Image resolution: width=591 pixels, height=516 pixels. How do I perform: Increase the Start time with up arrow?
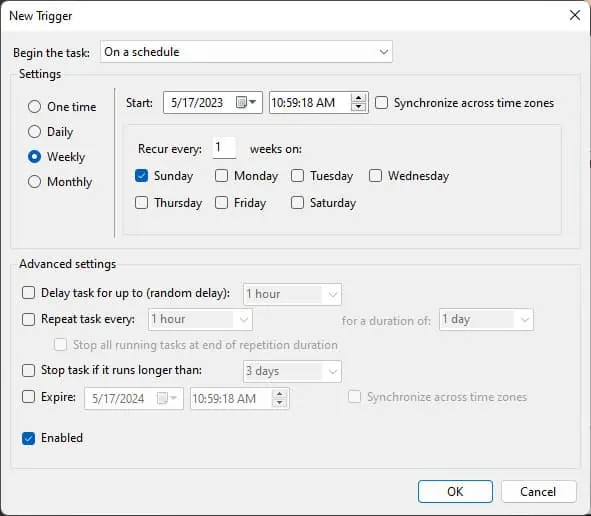[358, 98]
